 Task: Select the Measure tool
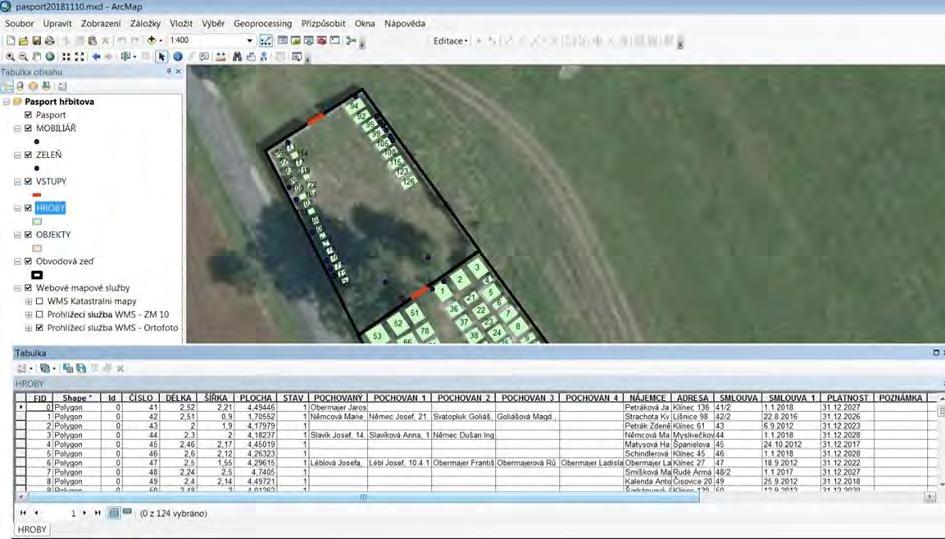point(221,57)
